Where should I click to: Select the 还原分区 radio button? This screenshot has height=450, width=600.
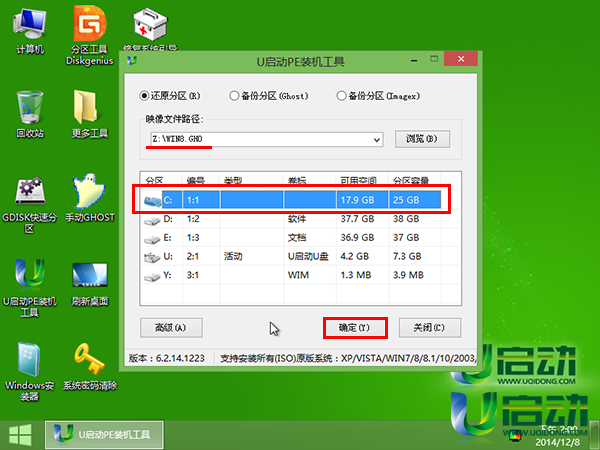(x=145, y=96)
